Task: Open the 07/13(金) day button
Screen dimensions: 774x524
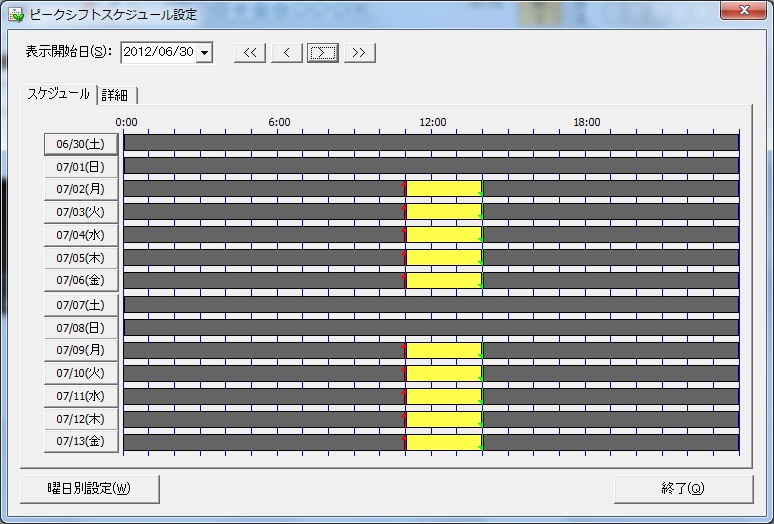Action: [81, 441]
